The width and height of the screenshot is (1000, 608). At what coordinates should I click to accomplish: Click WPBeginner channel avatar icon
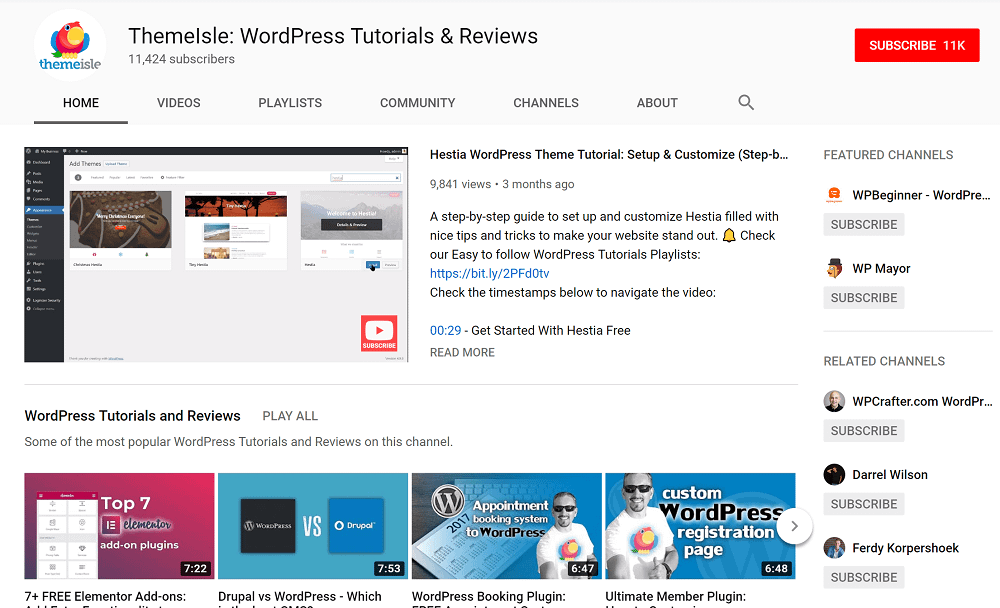[x=834, y=195]
